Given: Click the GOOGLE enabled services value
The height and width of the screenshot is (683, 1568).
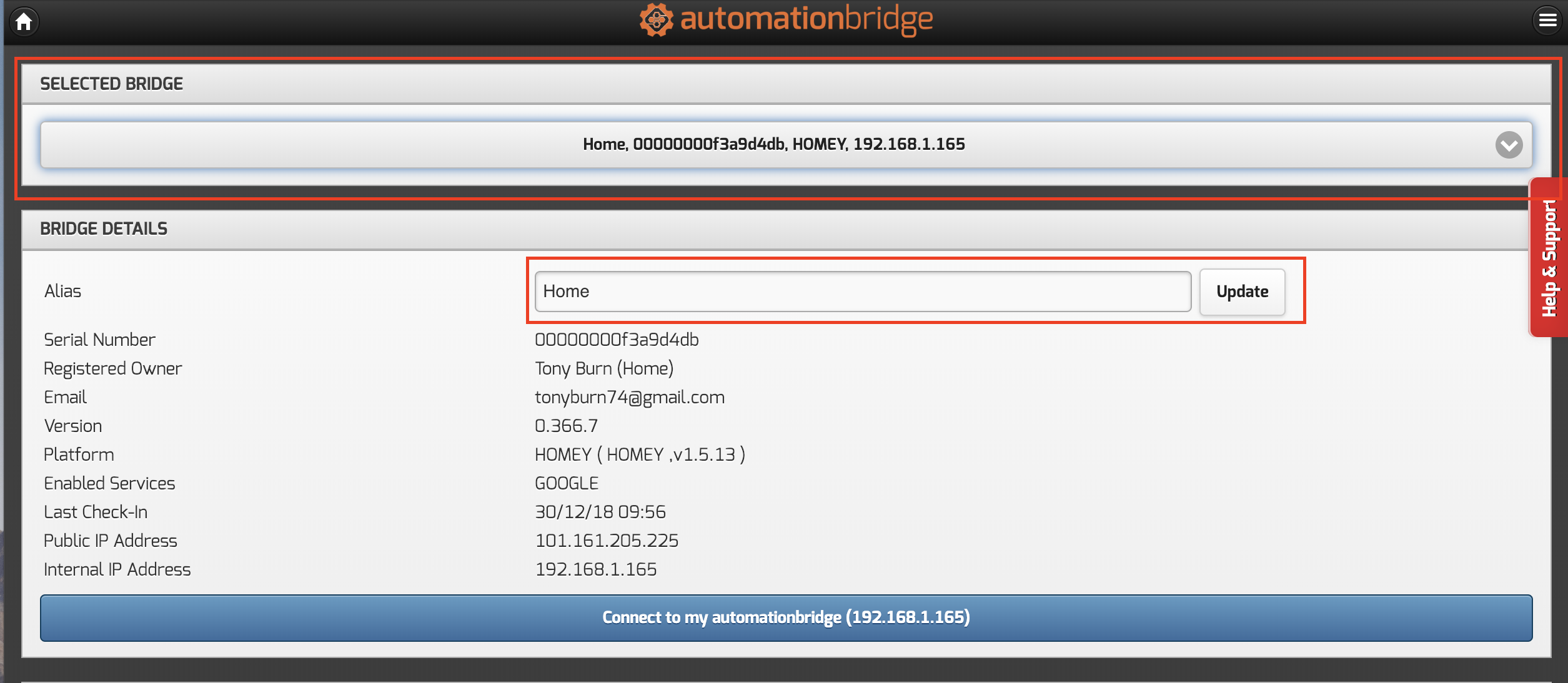Looking at the screenshot, I should click(566, 483).
